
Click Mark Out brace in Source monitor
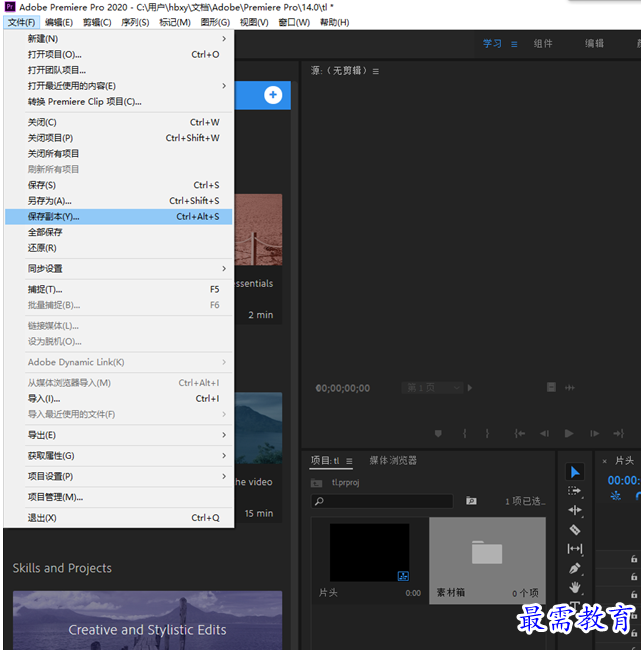(487, 434)
